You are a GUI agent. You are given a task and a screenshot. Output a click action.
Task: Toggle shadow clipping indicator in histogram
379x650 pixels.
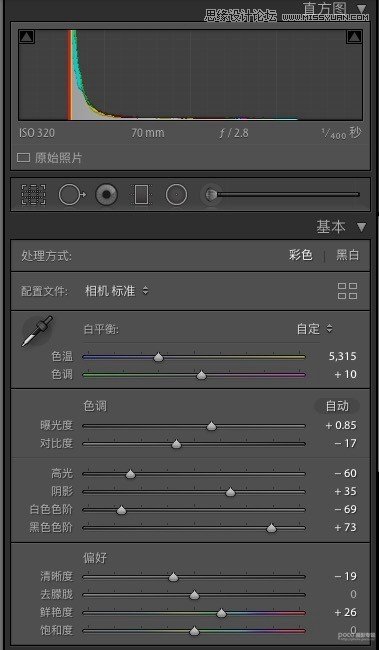27,37
